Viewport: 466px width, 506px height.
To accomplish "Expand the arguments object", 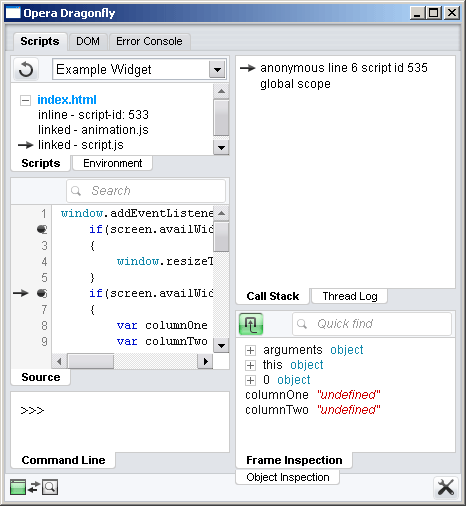I will pos(250,350).
